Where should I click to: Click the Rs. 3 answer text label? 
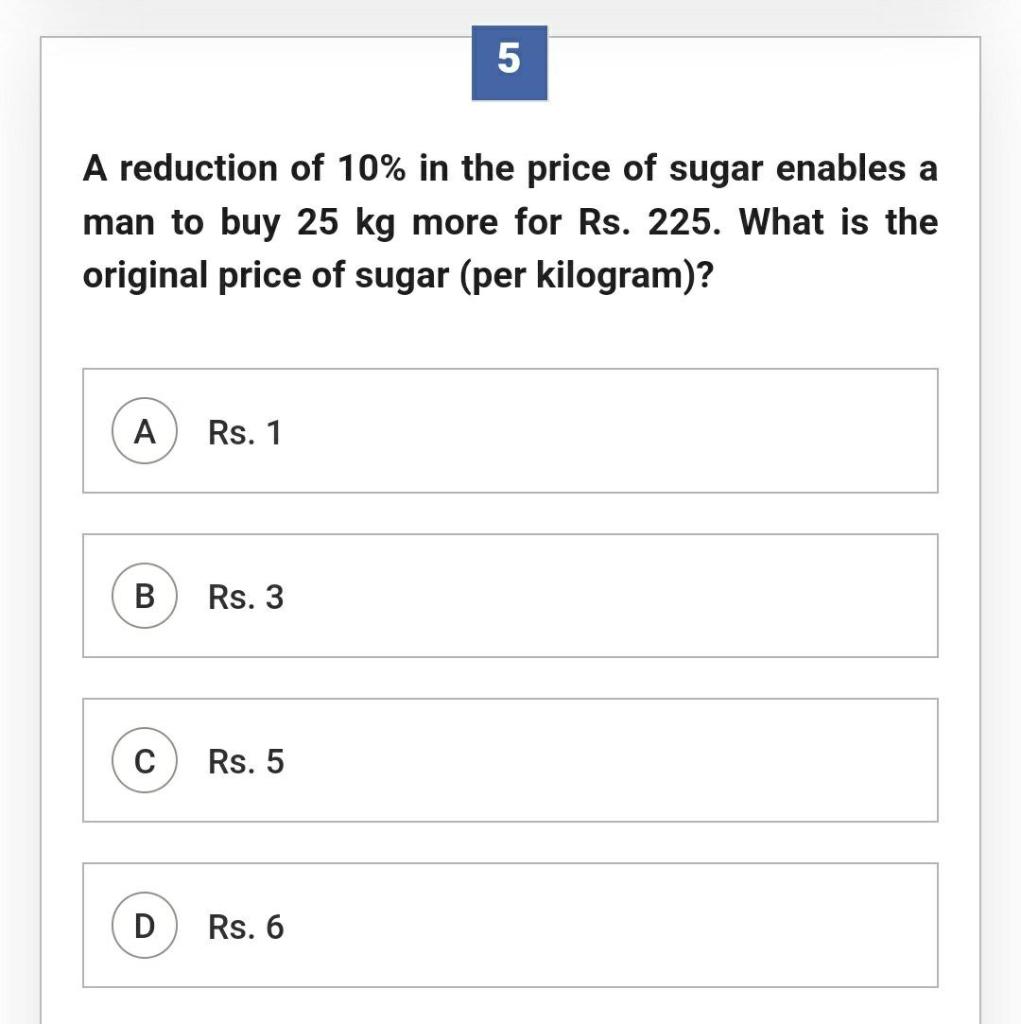tap(243, 597)
